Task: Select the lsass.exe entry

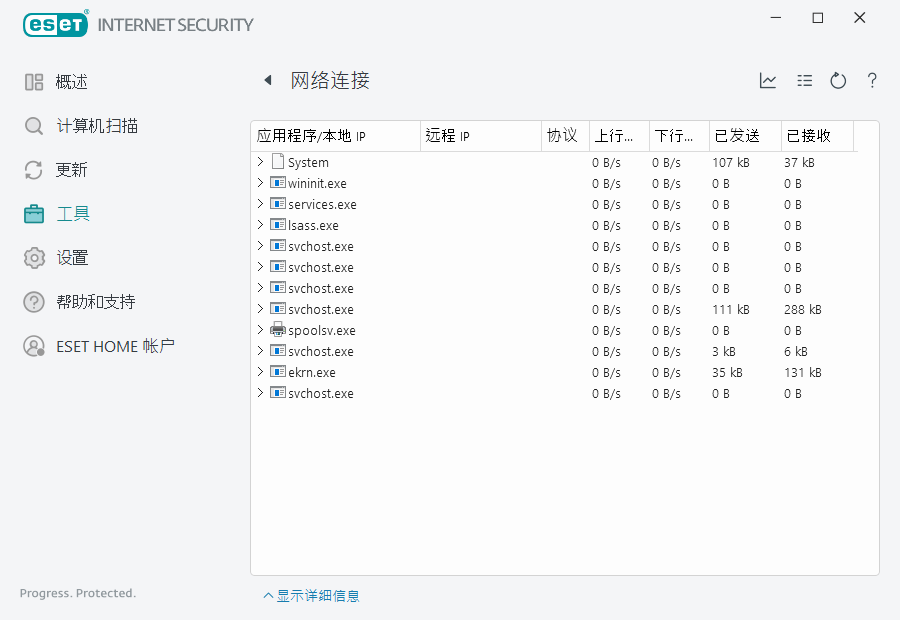Action: coord(313,226)
